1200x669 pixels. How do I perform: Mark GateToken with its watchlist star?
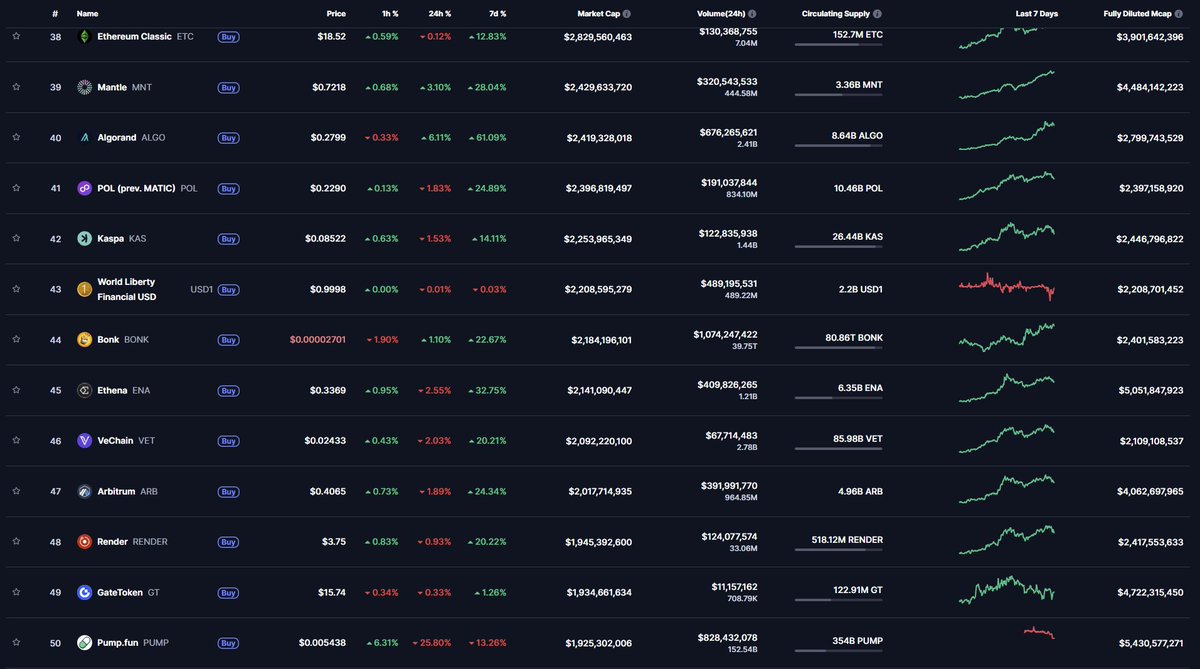[16, 592]
